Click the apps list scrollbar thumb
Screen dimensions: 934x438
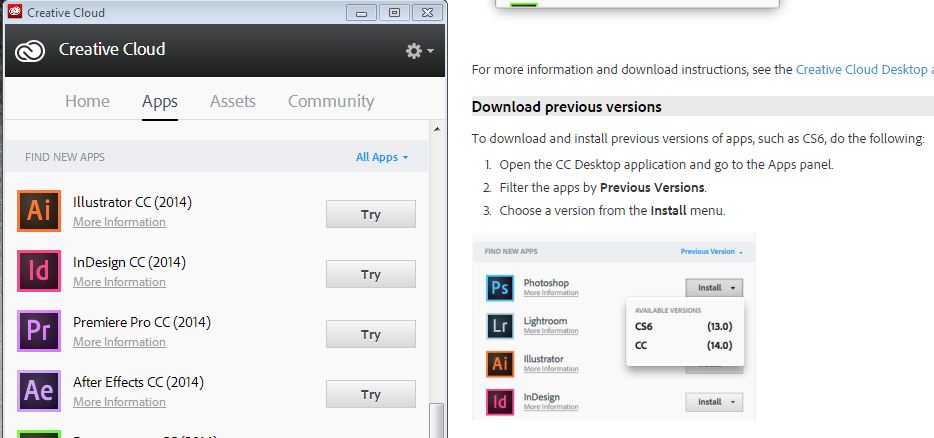437,420
